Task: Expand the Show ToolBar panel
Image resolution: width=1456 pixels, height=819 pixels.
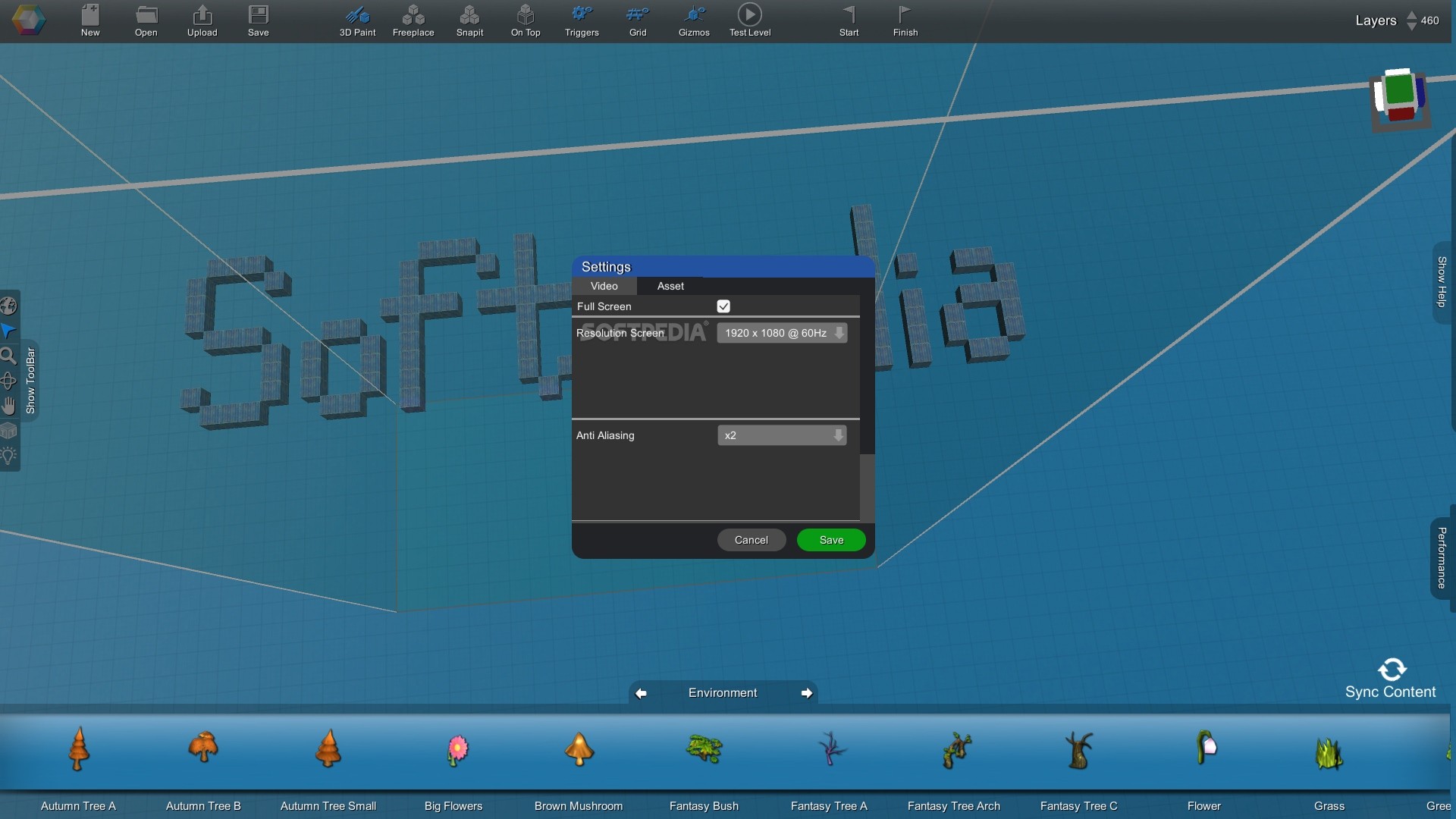Action: (30, 380)
